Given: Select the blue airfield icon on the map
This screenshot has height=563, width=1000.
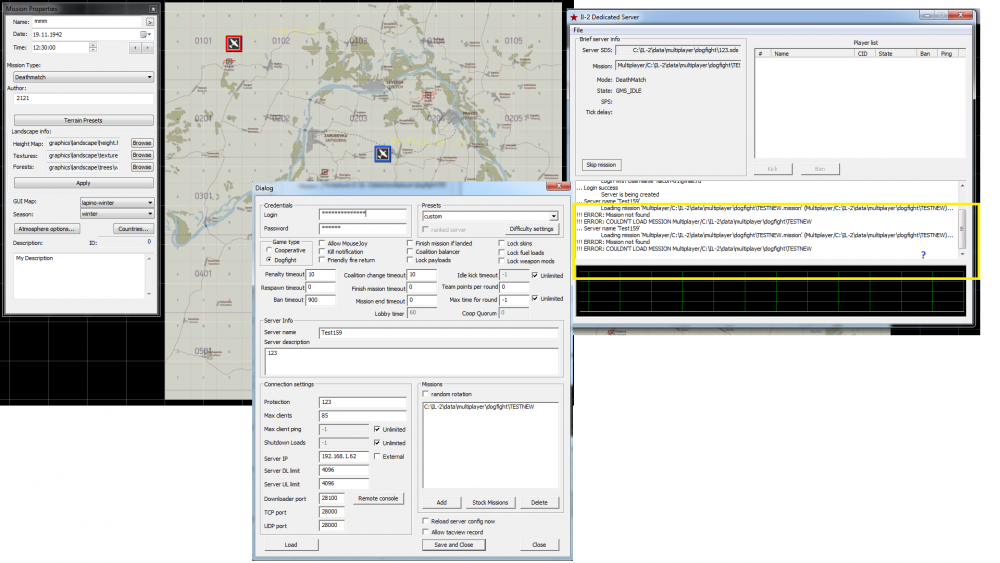Looking at the screenshot, I should pos(382,153).
